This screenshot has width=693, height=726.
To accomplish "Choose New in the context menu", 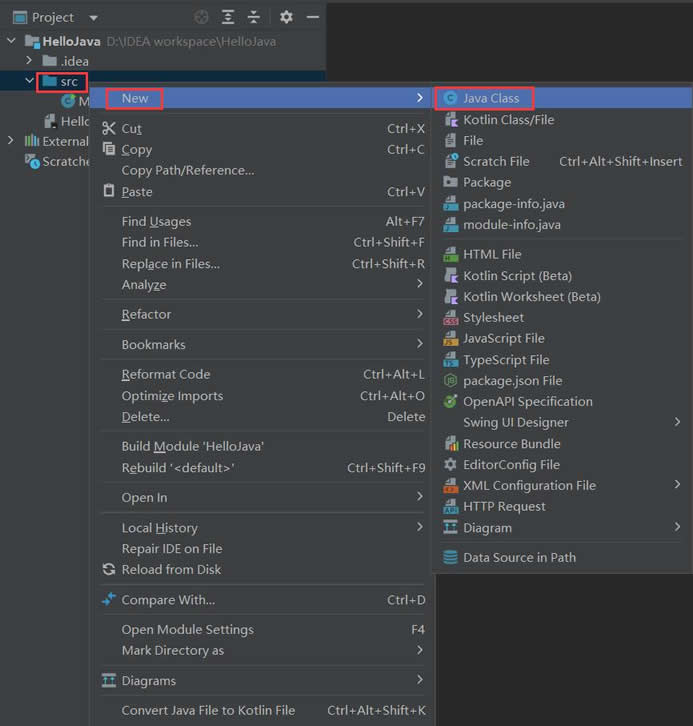I will 262,98.
